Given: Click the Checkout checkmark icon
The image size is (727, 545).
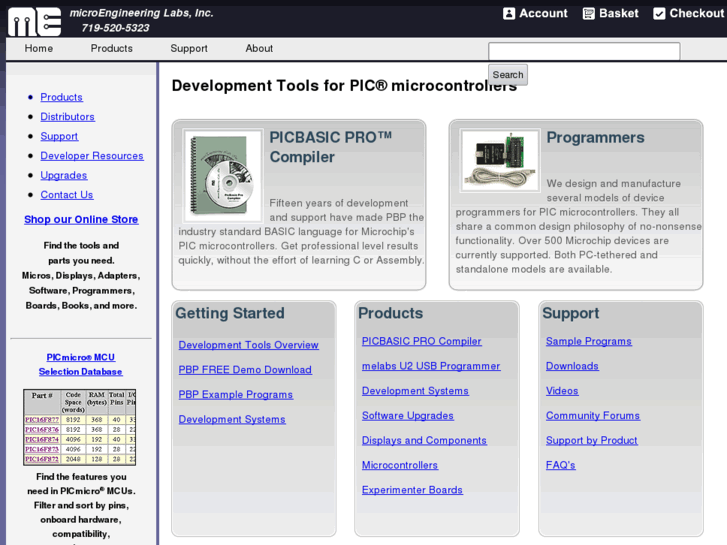Looking at the screenshot, I should point(659,13).
